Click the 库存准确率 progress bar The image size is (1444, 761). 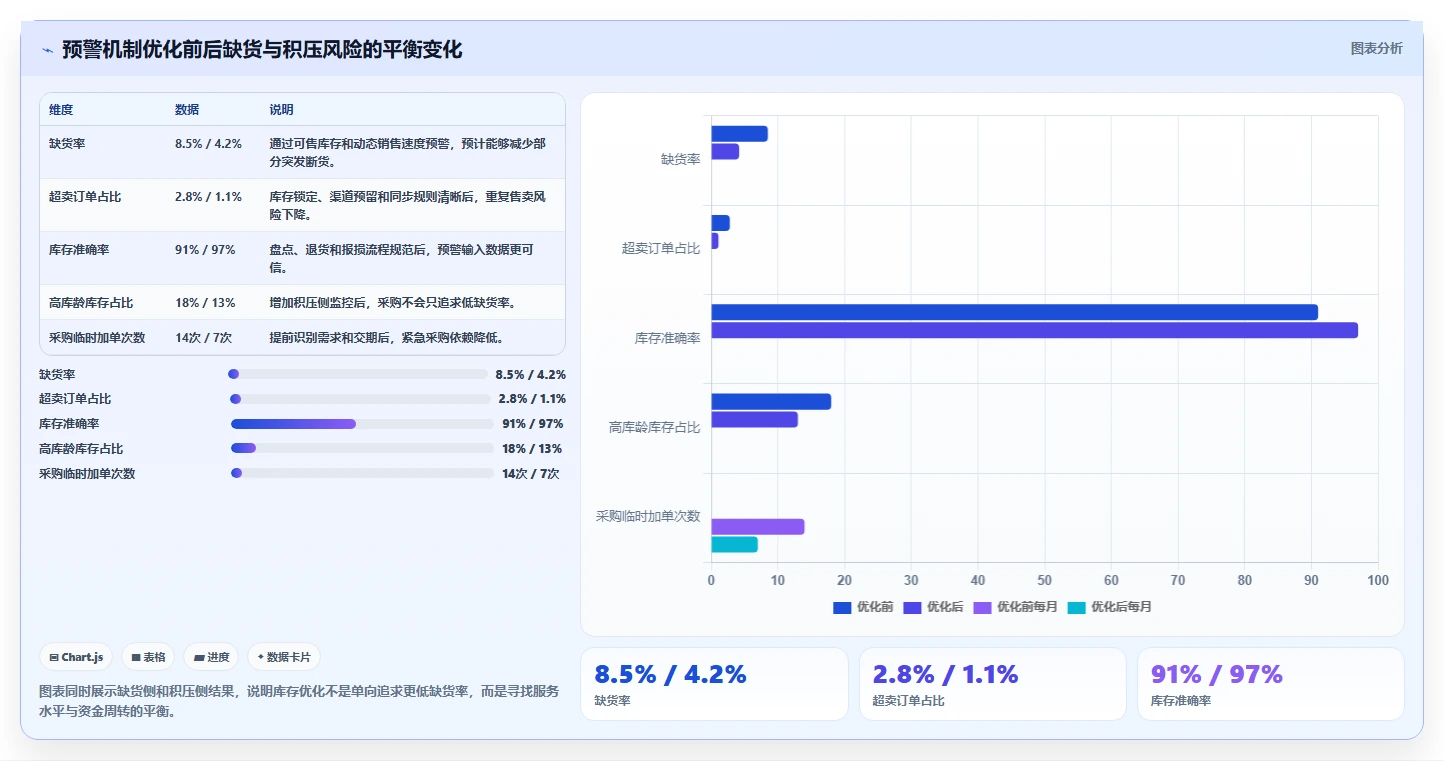click(x=363, y=424)
